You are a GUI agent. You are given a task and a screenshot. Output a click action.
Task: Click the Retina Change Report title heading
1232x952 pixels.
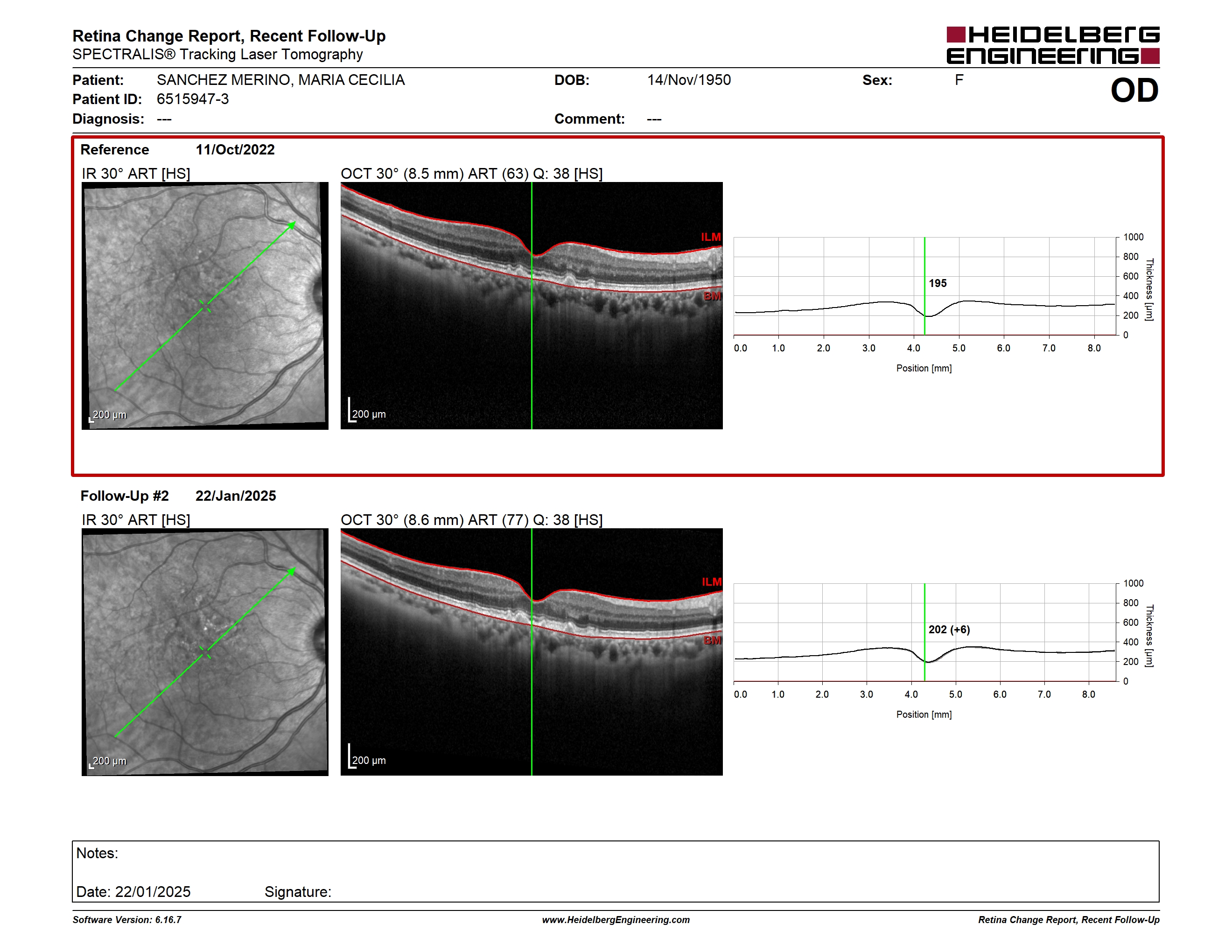(x=229, y=36)
